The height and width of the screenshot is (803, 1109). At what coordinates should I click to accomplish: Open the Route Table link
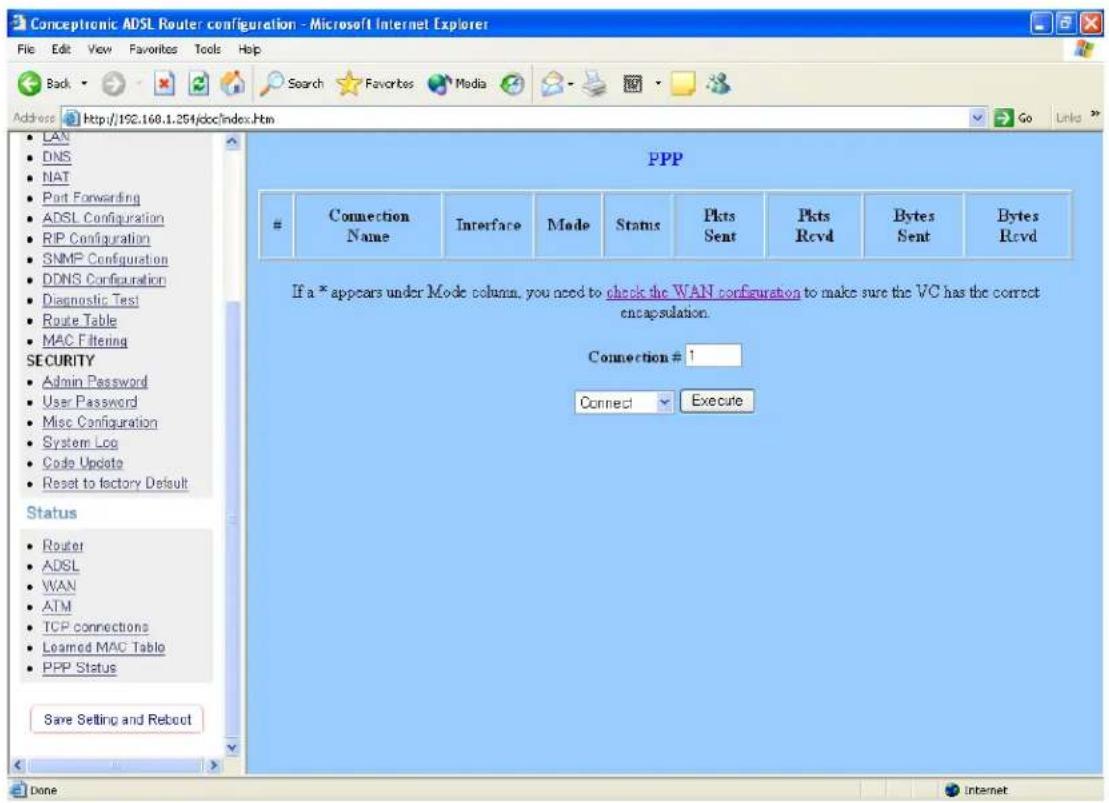click(x=79, y=320)
